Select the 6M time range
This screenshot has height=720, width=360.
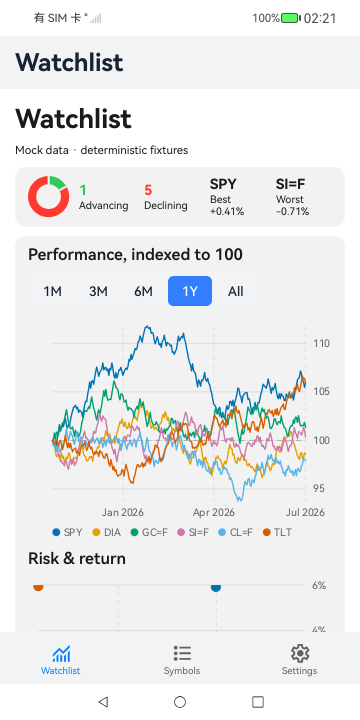click(144, 291)
